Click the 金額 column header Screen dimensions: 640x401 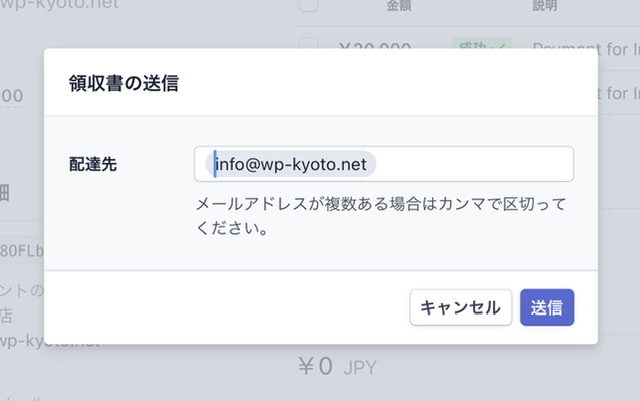[x=399, y=6]
